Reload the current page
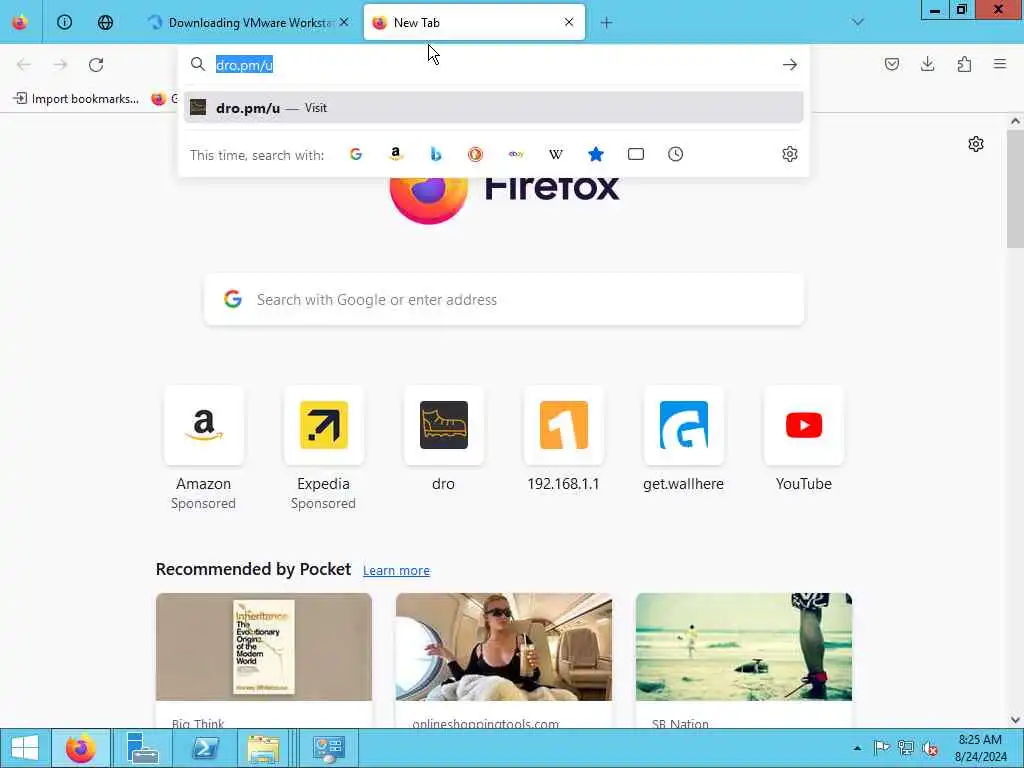1024x768 pixels. point(96,65)
